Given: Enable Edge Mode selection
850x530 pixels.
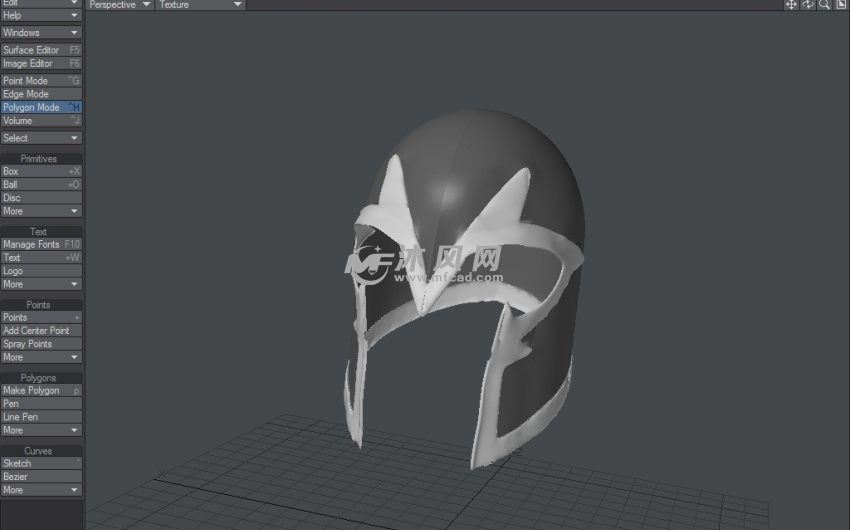Looking at the screenshot, I should pyautogui.click(x=41, y=94).
